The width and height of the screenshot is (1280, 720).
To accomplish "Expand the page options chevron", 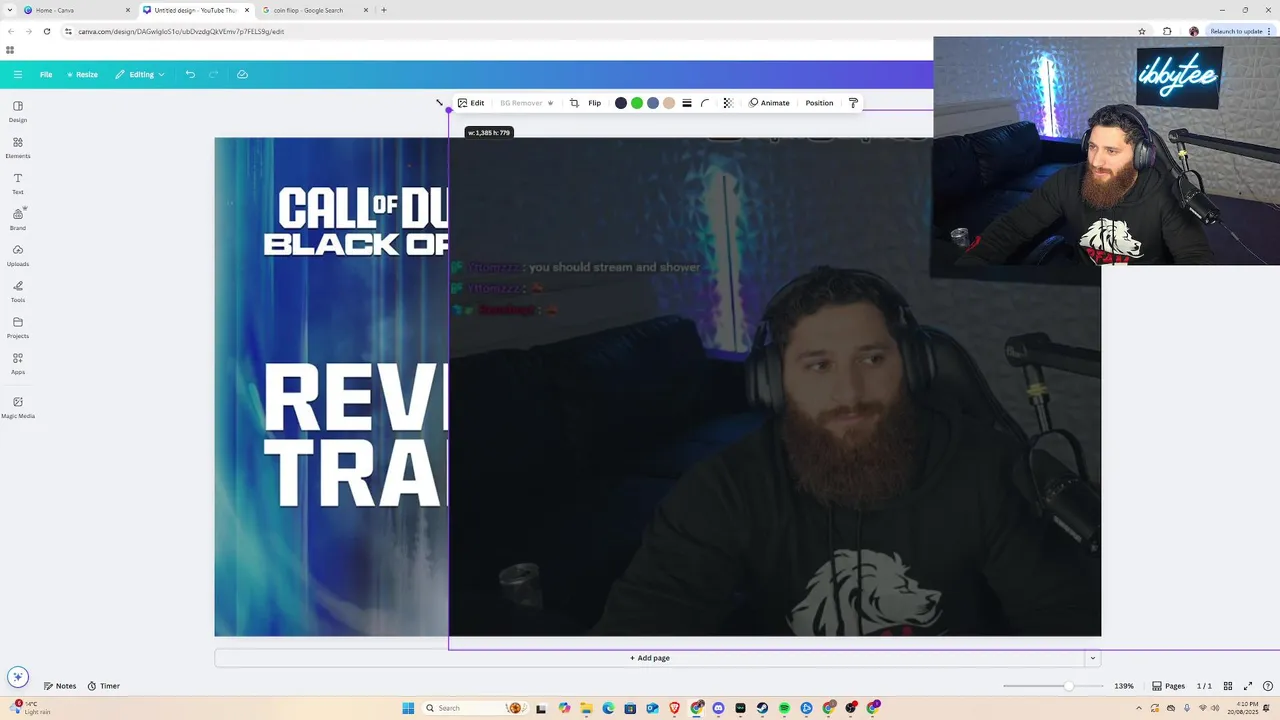I will coord(1092,658).
